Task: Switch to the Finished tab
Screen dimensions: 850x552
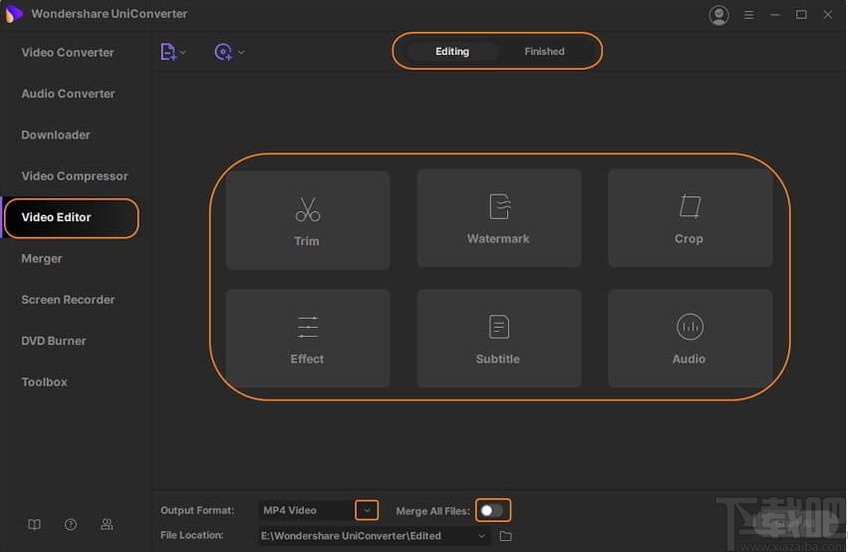Action: pyautogui.click(x=544, y=52)
